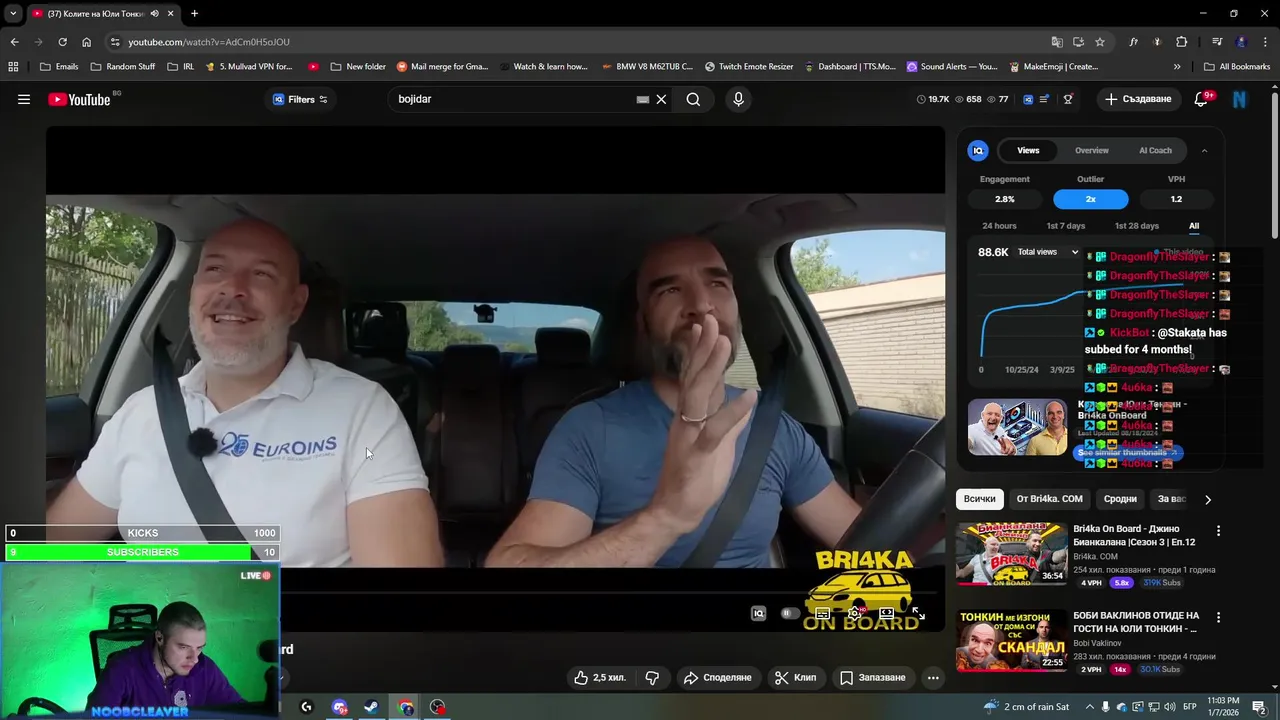Open options for Bri4ka On Board video
Viewport: 1280px width, 720px height.
(x=1218, y=530)
